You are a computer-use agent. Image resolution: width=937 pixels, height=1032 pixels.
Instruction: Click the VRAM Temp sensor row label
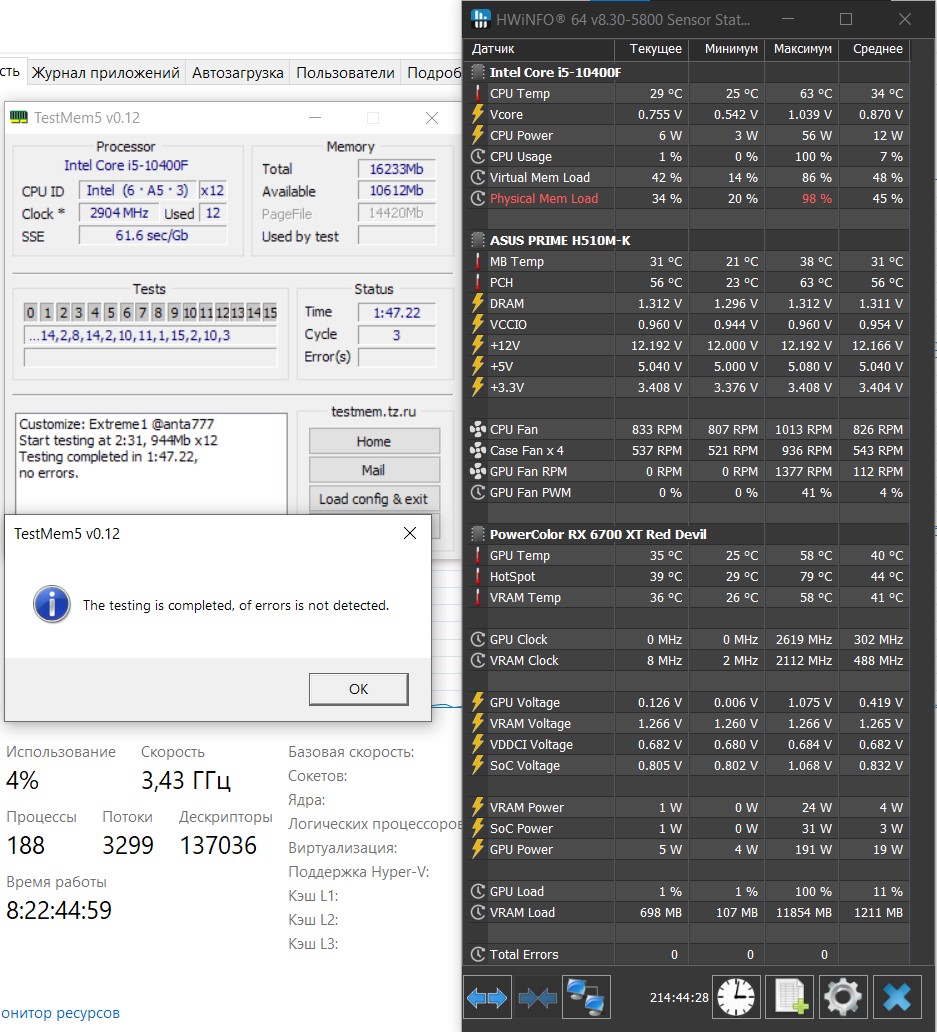pyautogui.click(x=525, y=598)
